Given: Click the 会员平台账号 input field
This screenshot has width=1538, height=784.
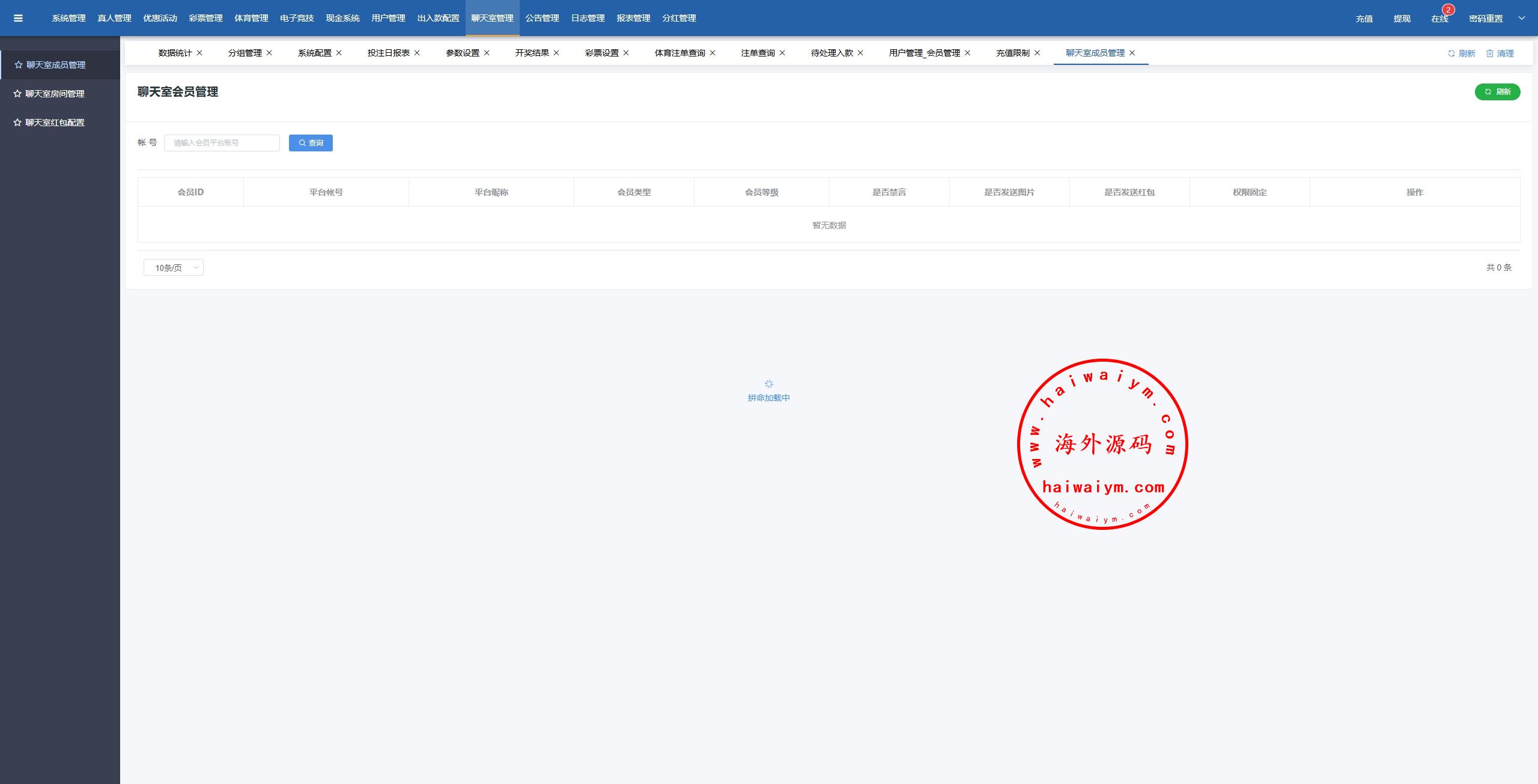Looking at the screenshot, I should click(222, 143).
